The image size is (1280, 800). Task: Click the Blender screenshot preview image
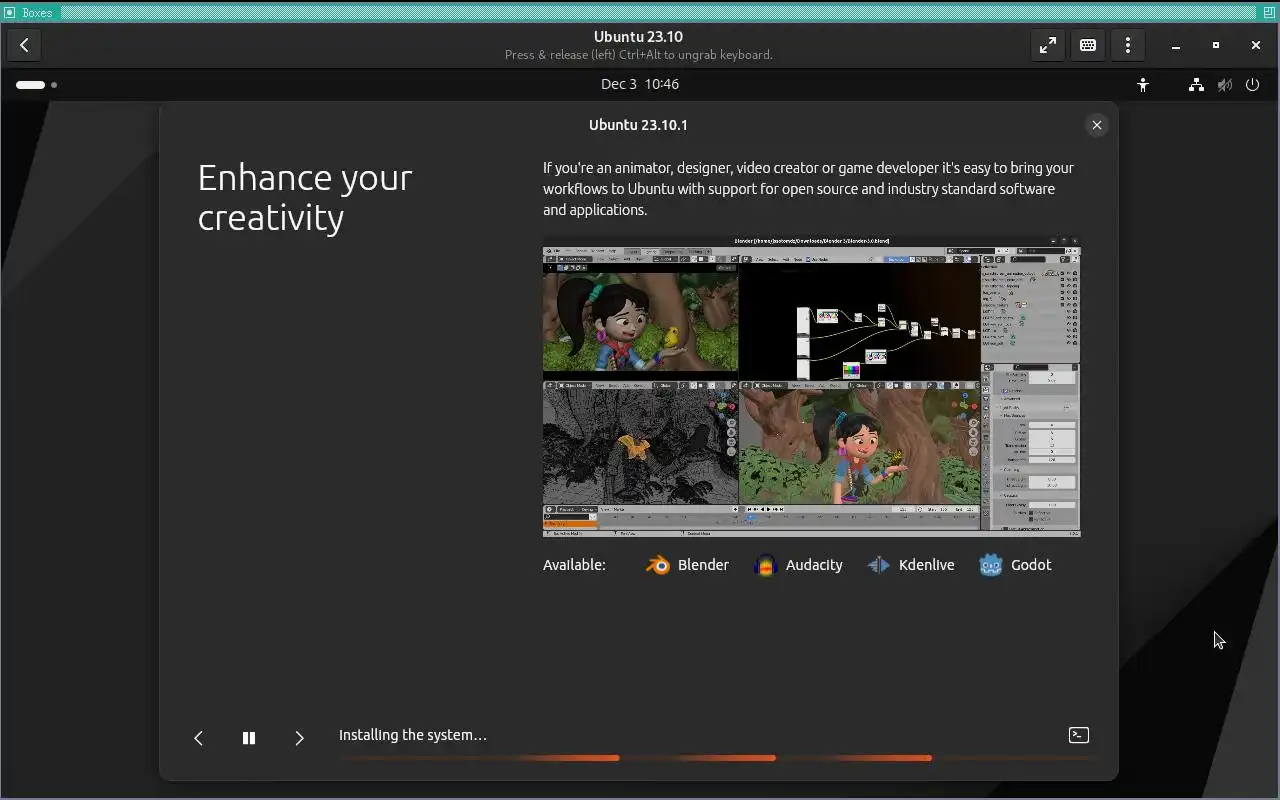[812, 386]
